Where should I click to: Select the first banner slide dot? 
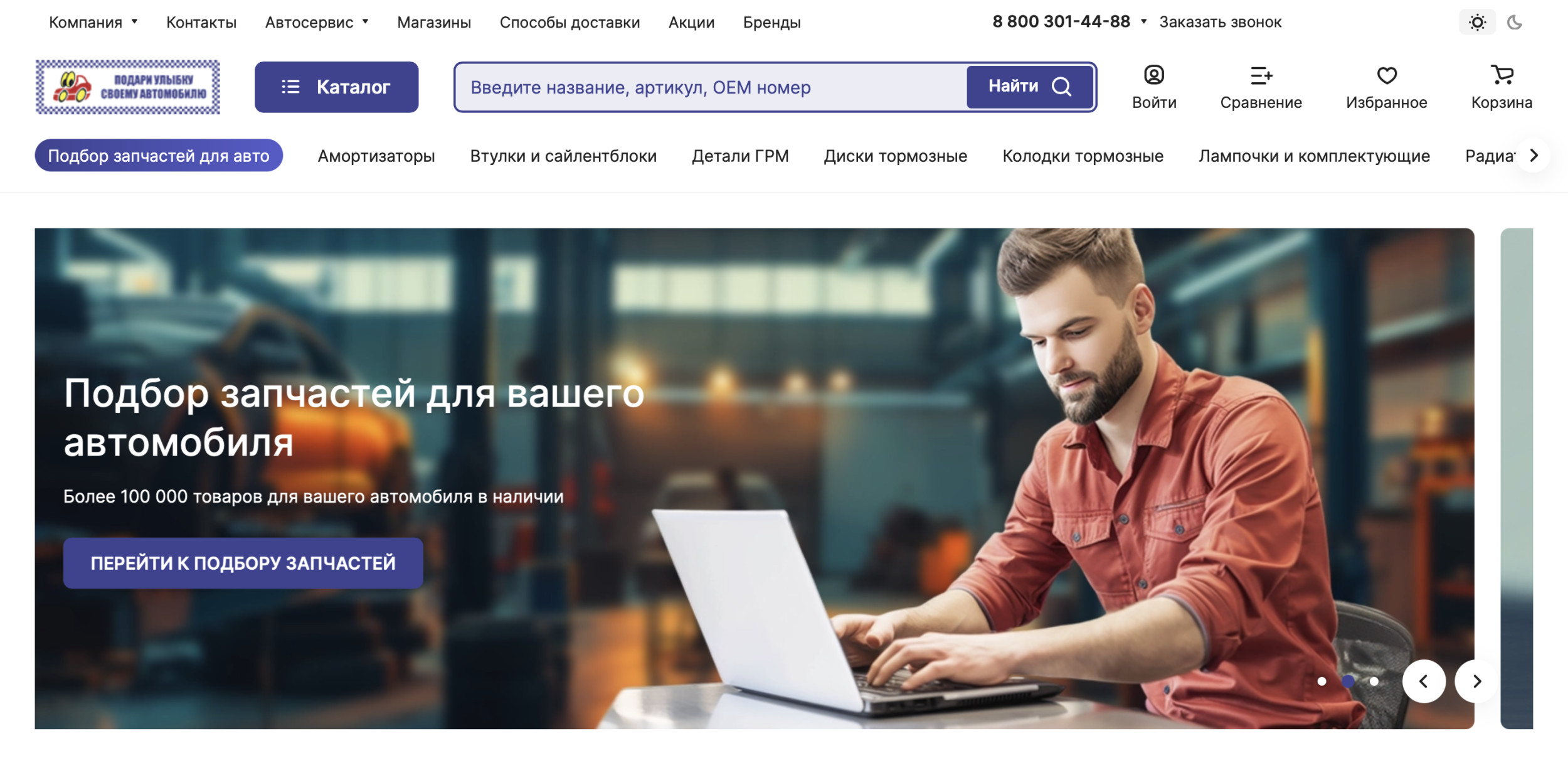pyautogui.click(x=1322, y=681)
